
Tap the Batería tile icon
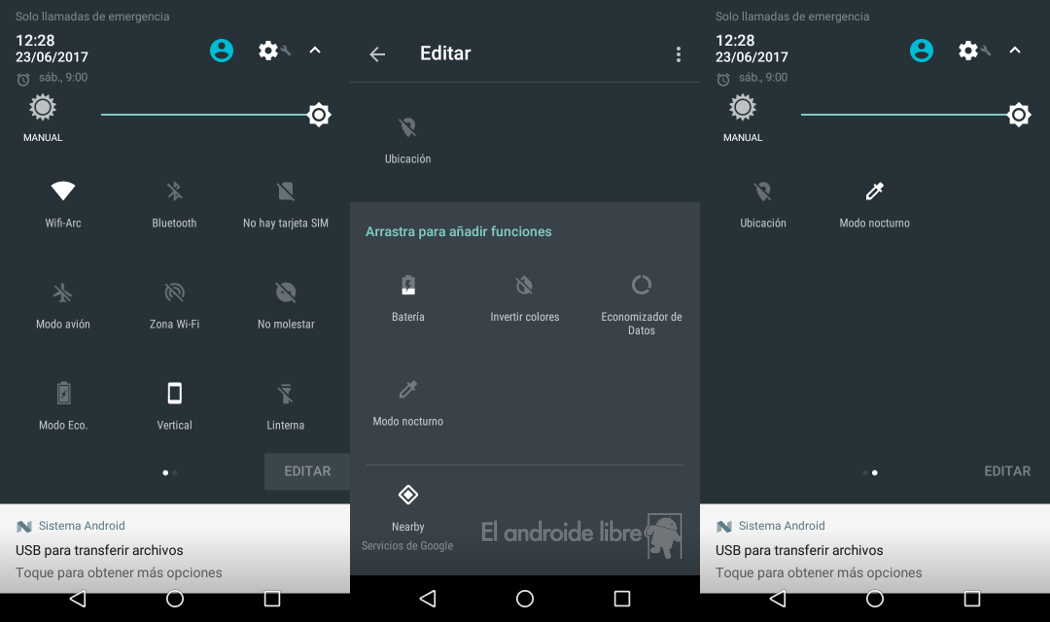click(x=408, y=286)
